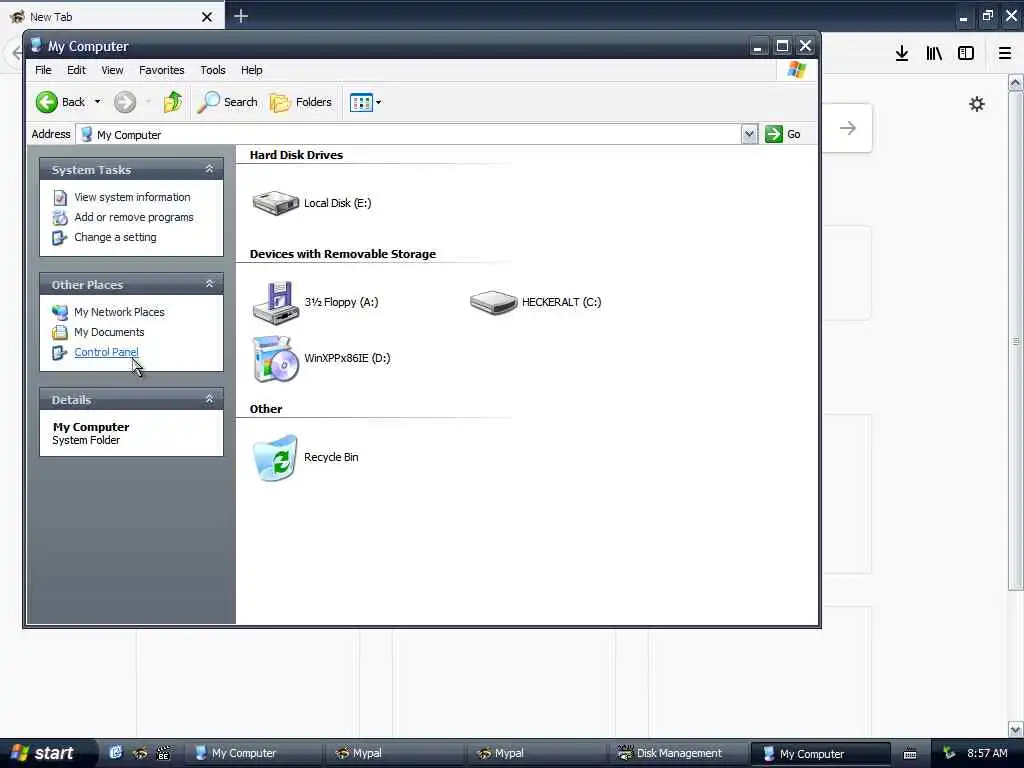The width and height of the screenshot is (1024, 768).
Task: Open the Views dropdown button
Action: (365, 102)
